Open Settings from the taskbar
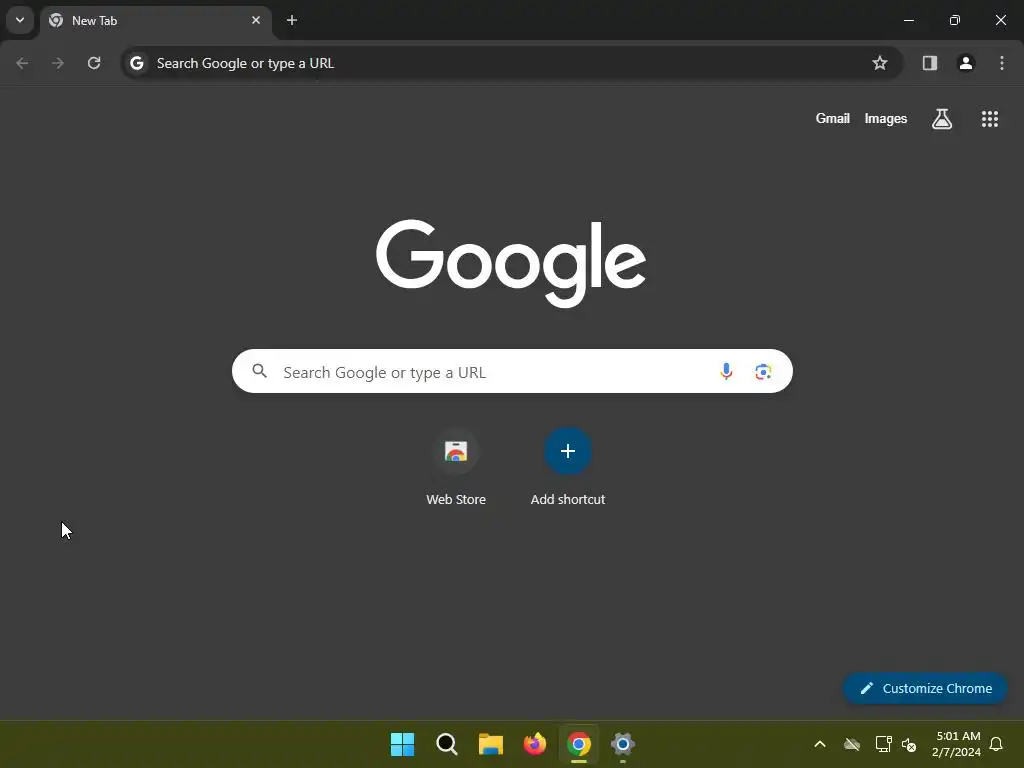This screenshot has height=768, width=1024. pos(623,744)
